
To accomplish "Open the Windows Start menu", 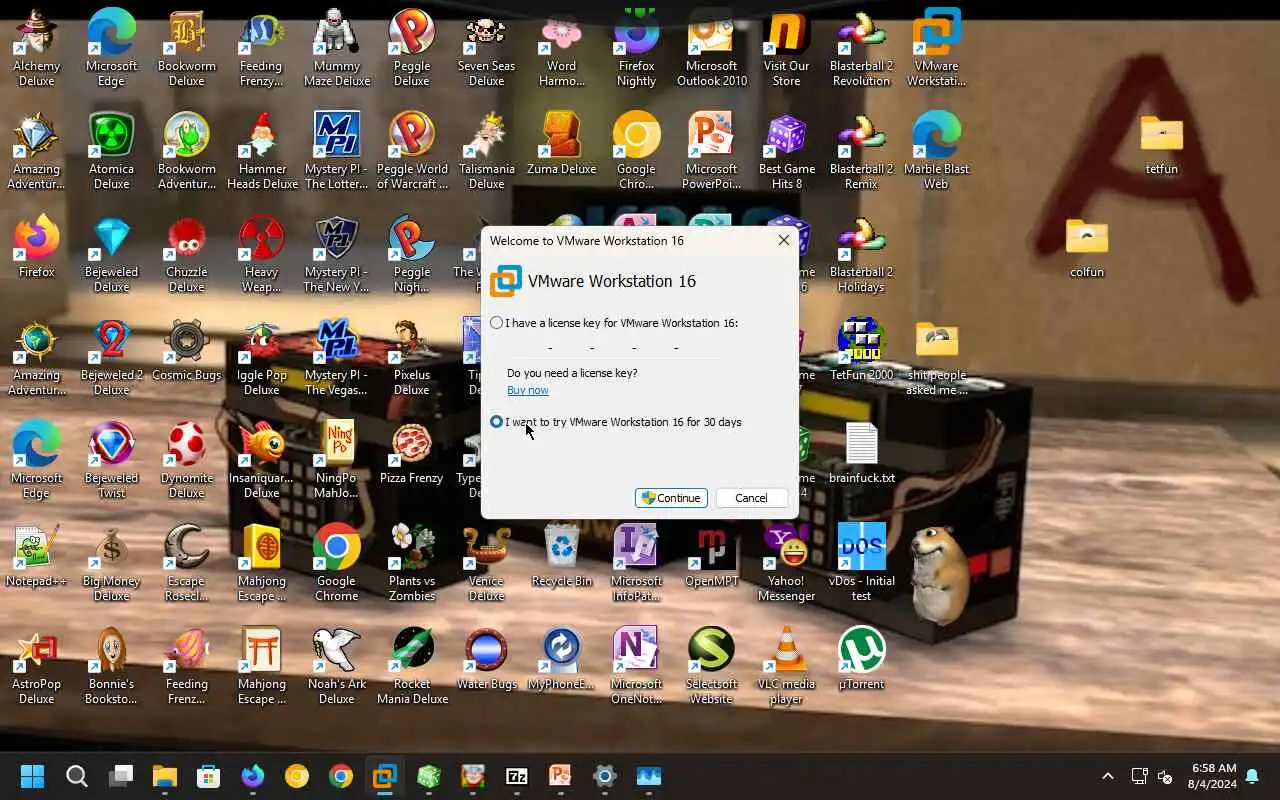I will click(x=32, y=776).
